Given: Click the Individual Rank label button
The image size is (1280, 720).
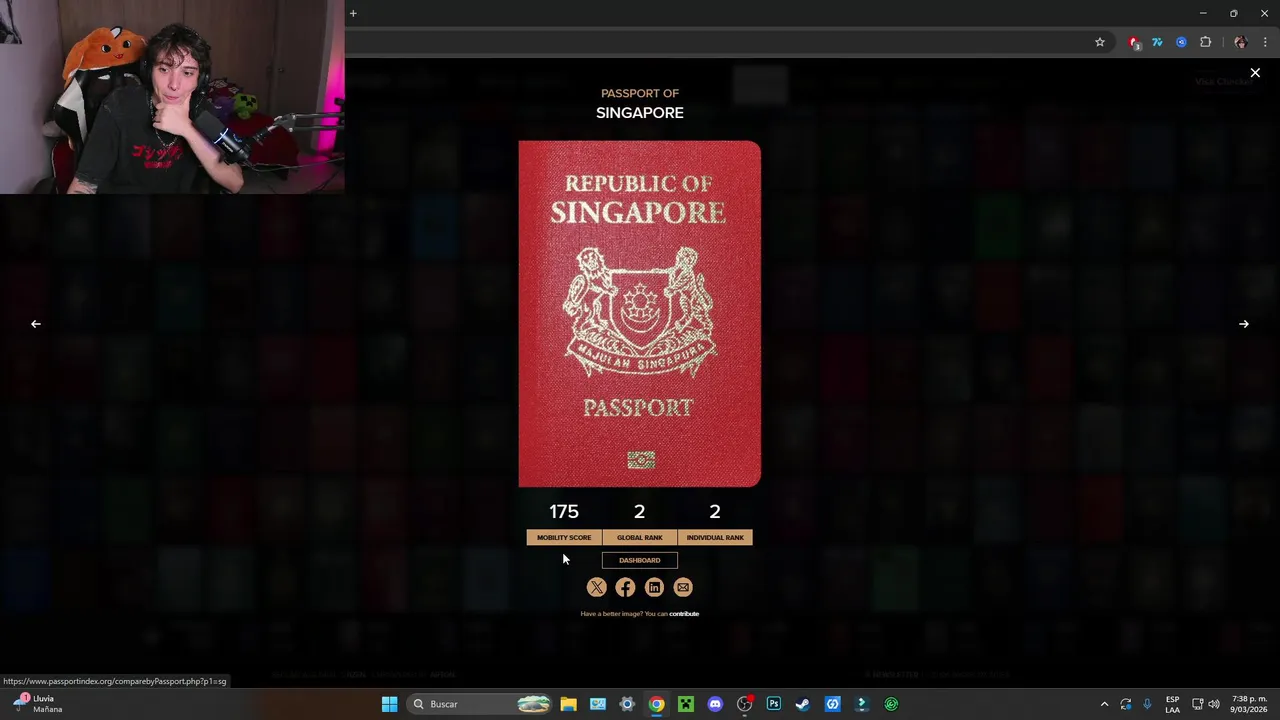Looking at the screenshot, I should [715, 538].
